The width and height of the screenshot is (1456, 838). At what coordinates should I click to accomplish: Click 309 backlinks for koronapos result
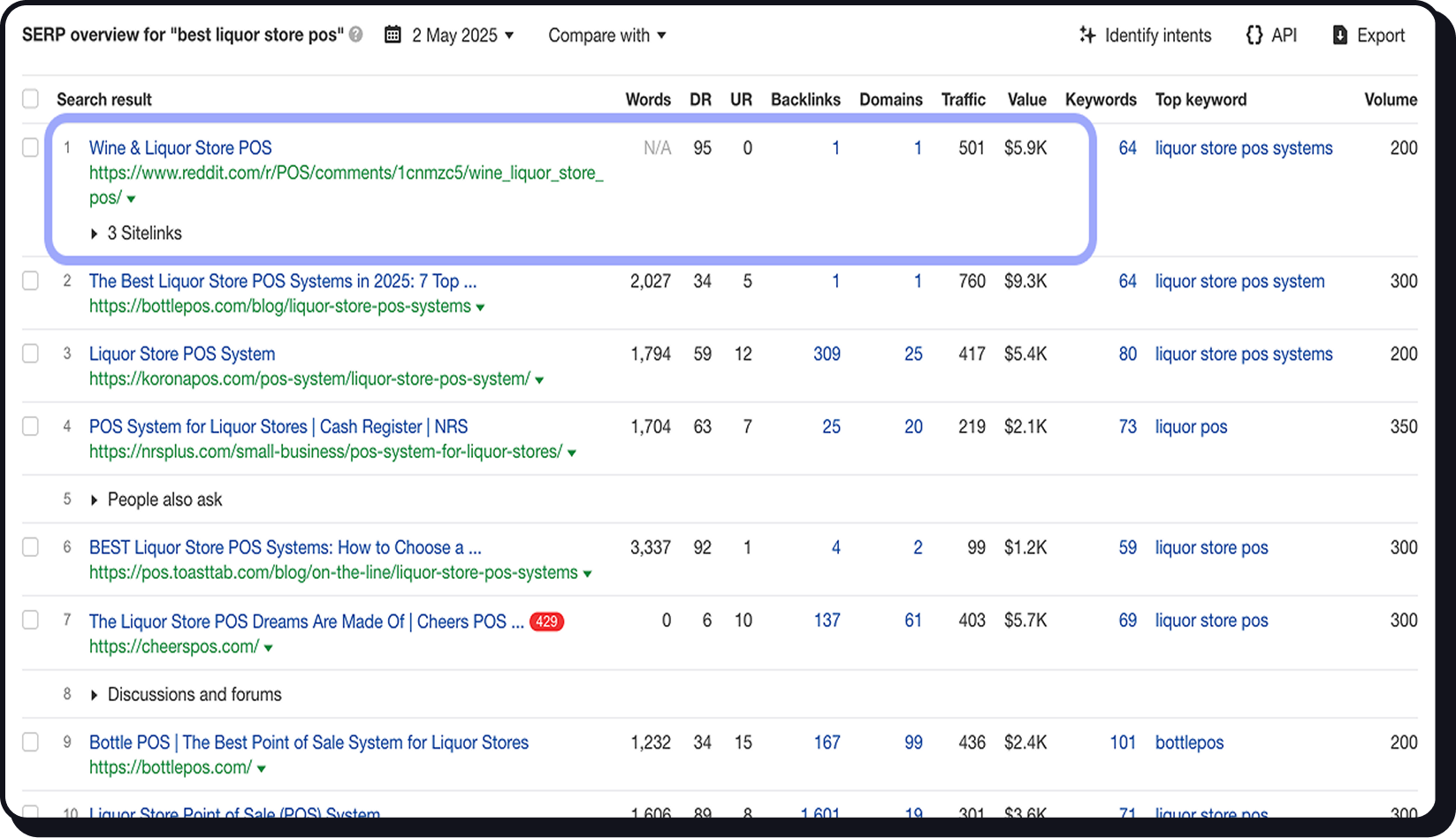tap(827, 354)
